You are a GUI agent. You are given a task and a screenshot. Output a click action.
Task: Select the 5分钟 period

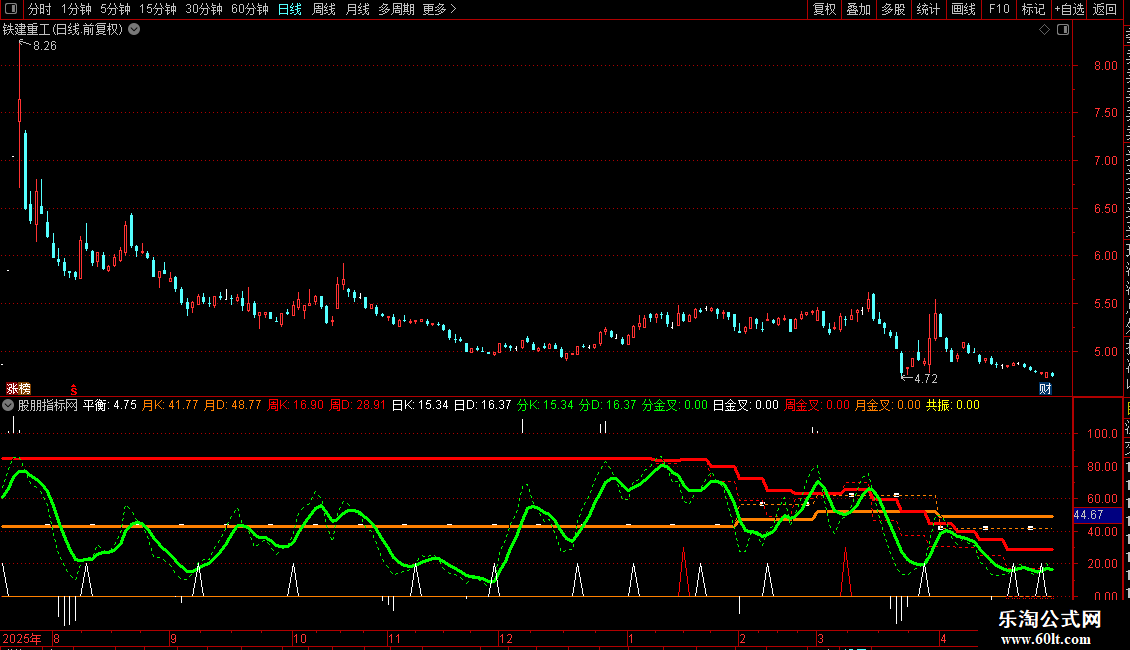(x=115, y=9)
